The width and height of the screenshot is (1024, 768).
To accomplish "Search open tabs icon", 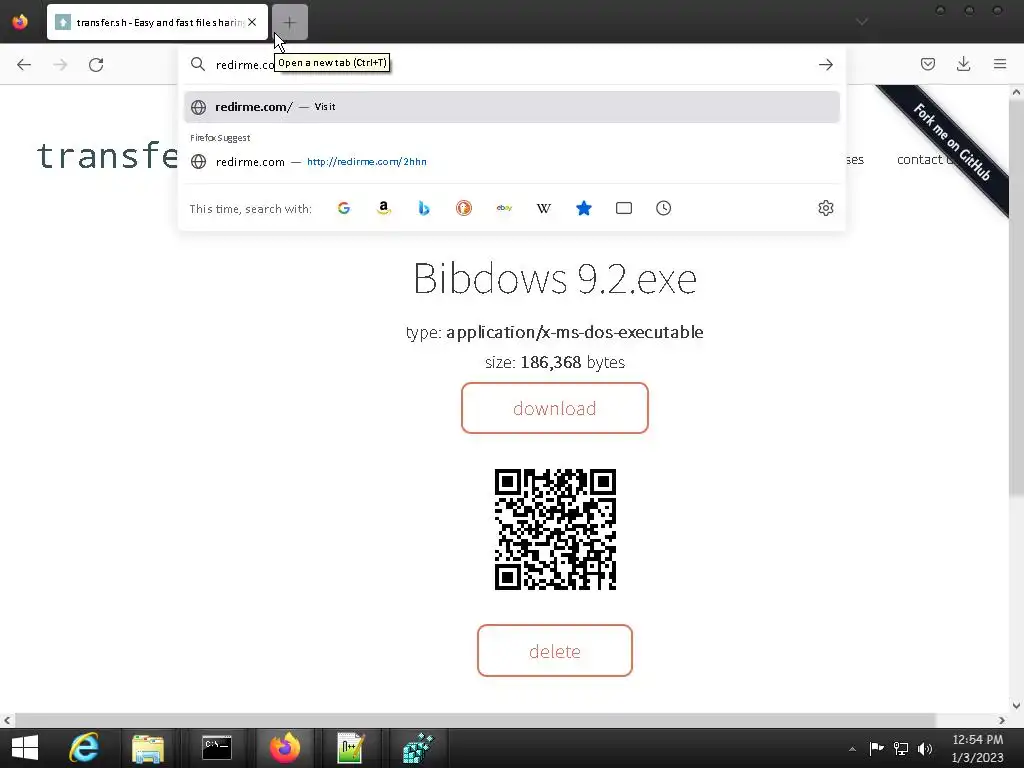I will [624, 208].
